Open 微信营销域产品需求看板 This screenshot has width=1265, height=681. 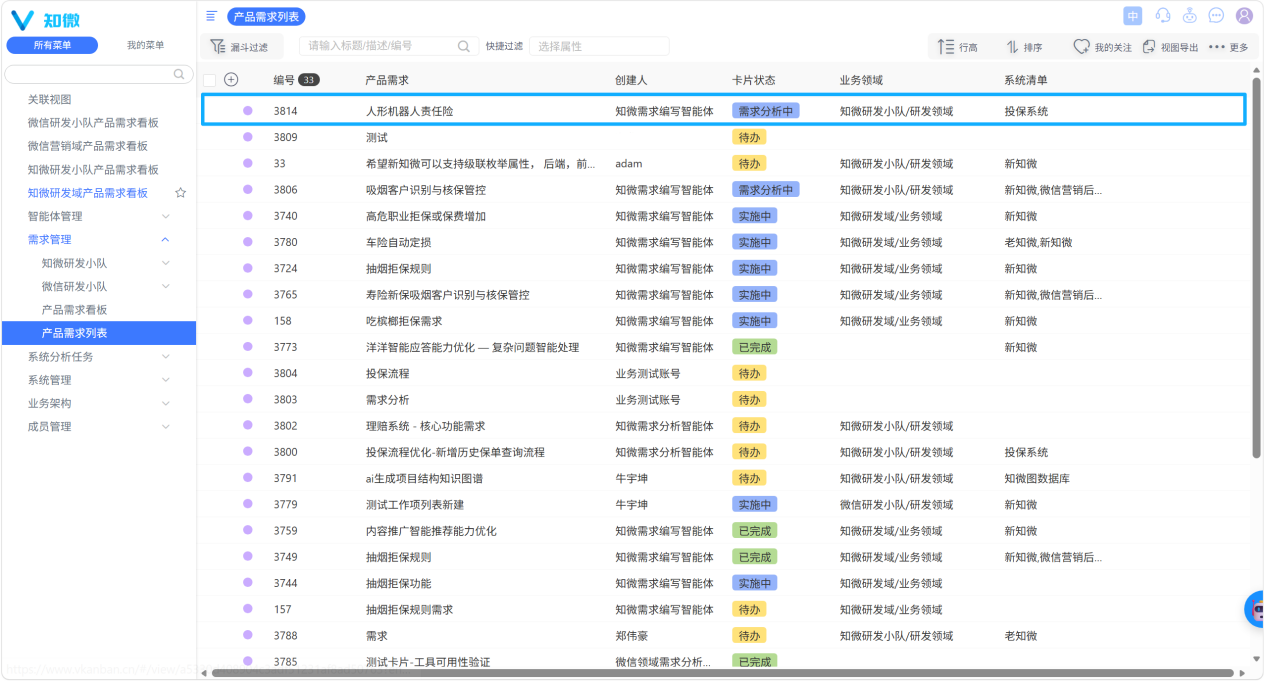[x=88, y=146]
